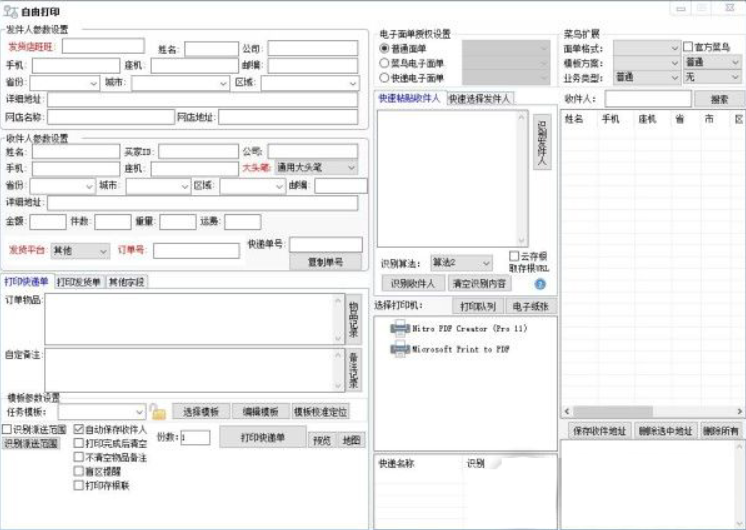
Task: Open the 无 dropdown in 菜鸟扩展
Action: pyautogui.click(x=712, y=77)
